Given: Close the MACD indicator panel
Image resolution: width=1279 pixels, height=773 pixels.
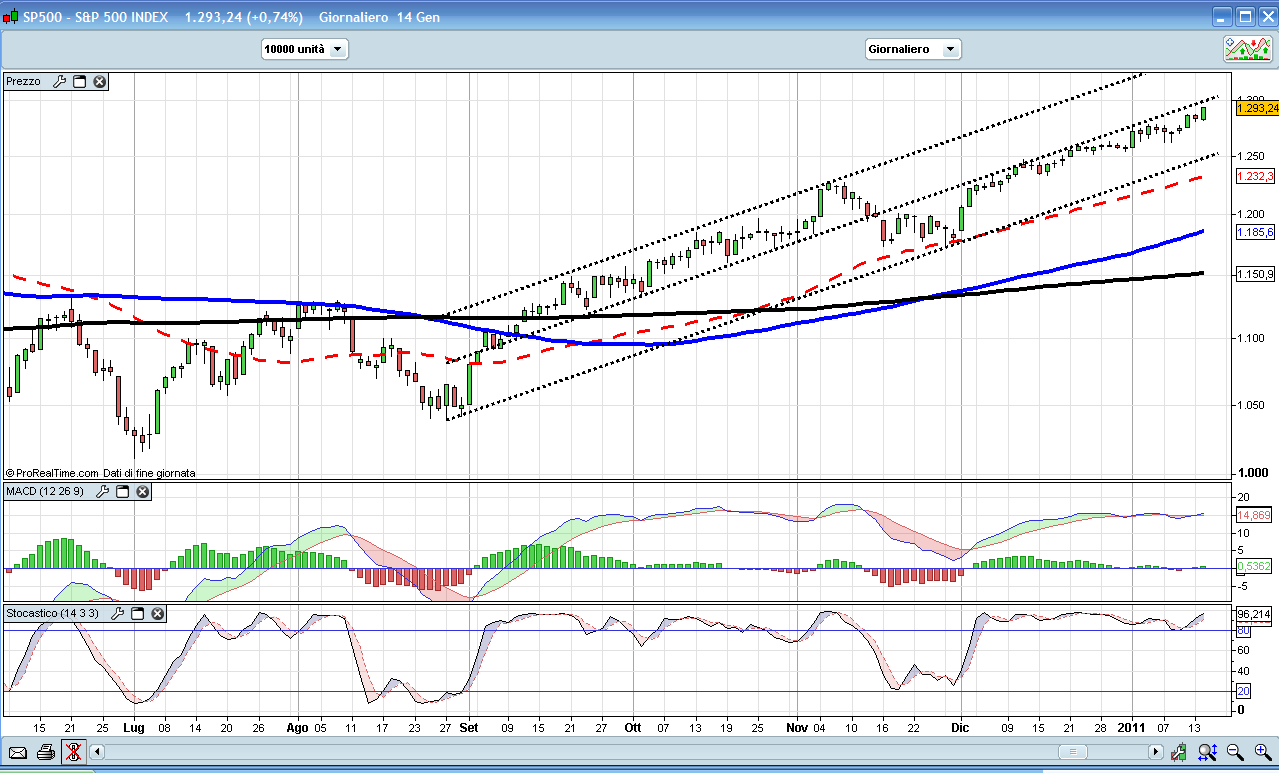Looking at the screenshot, I should coord(142,492).
